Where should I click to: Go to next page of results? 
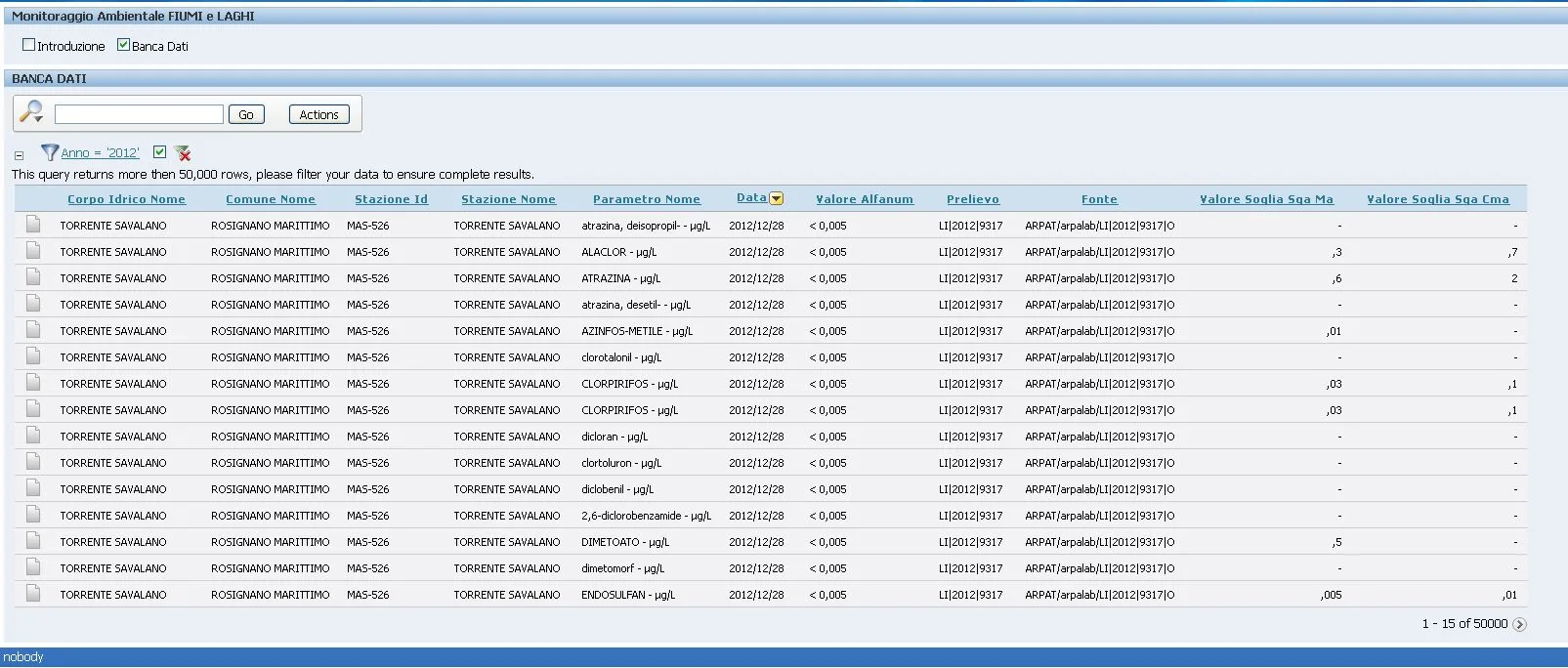[x=1519, y=624]
